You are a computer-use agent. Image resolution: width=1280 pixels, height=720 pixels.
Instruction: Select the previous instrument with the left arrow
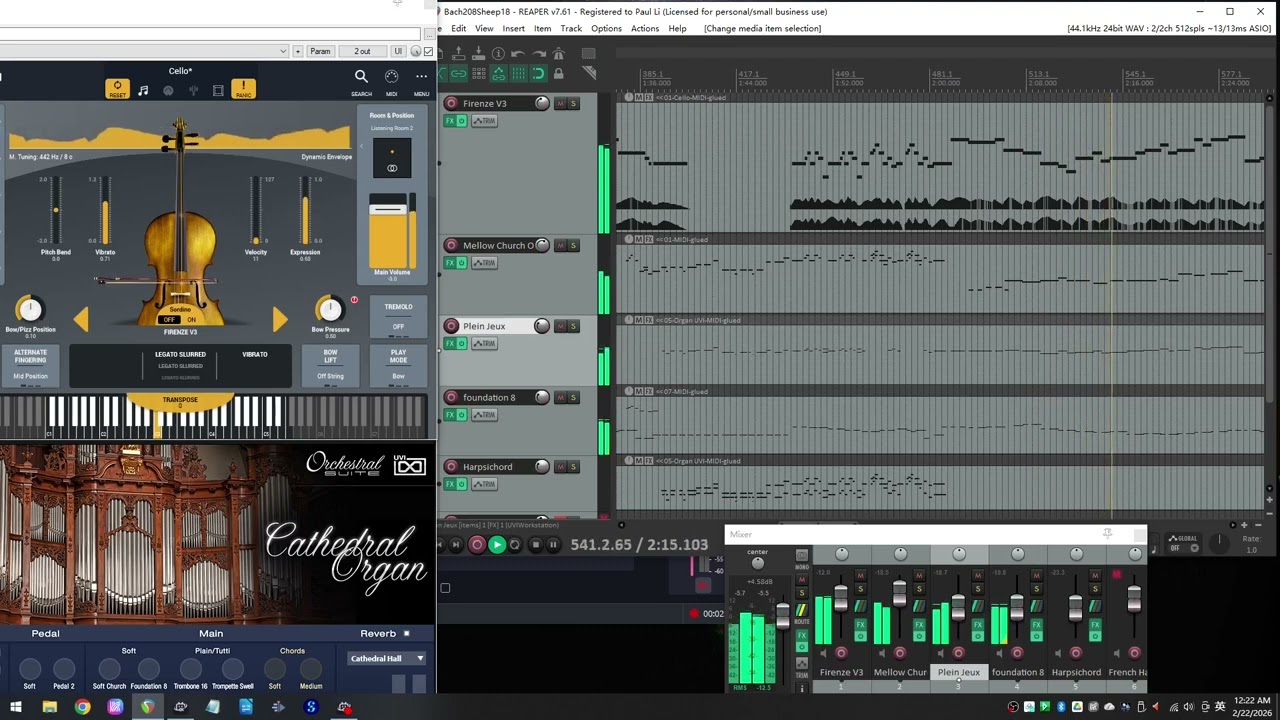tap(81, 319)
